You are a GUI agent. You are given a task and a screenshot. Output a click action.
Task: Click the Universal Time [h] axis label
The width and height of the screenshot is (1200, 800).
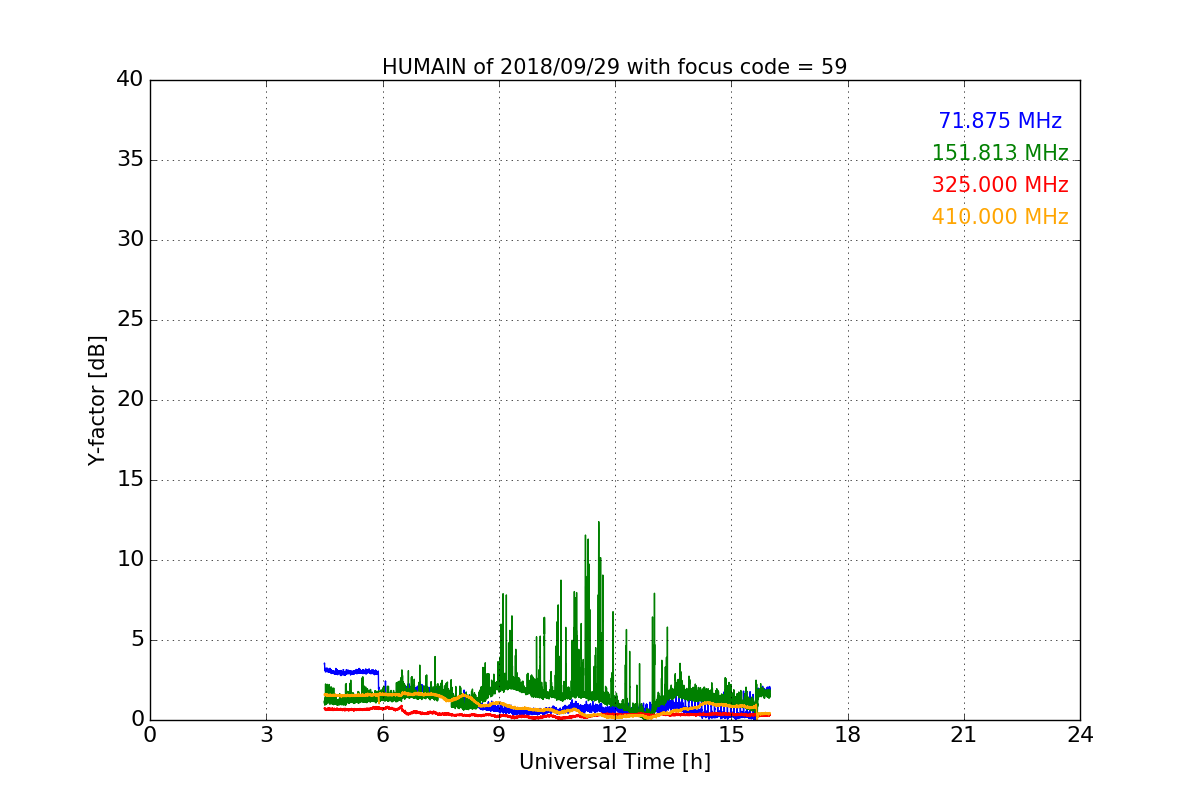614,762
